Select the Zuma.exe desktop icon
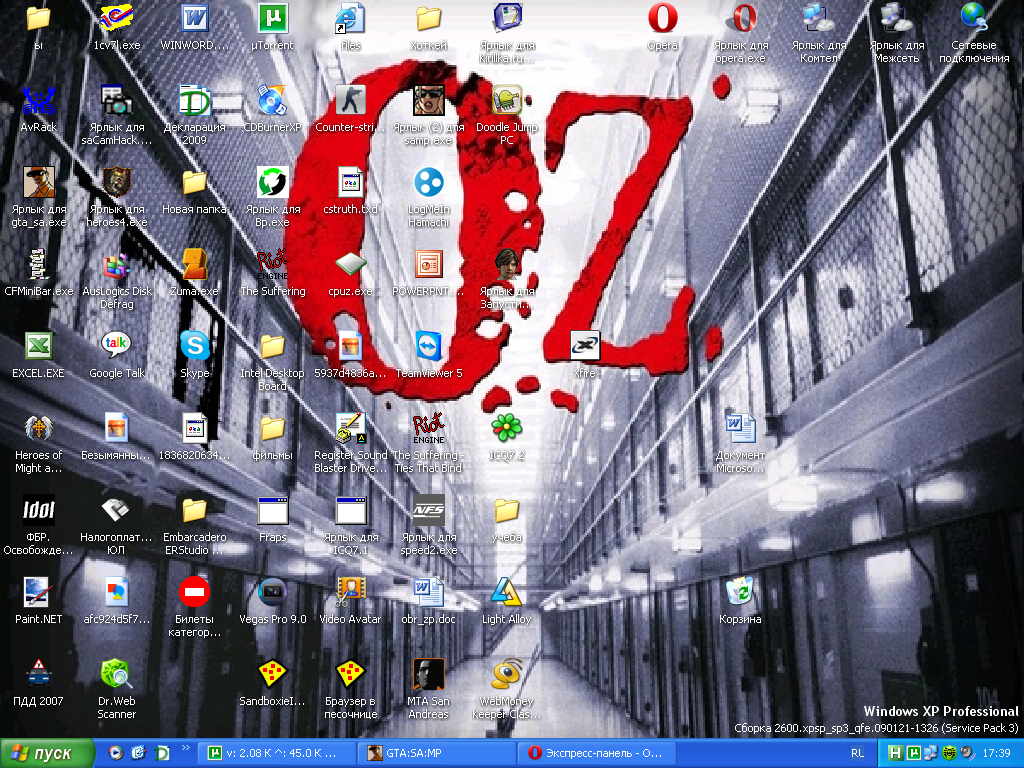Image resolution: width=1024 pixels, height=768 pixels. (x=195, y=272)
